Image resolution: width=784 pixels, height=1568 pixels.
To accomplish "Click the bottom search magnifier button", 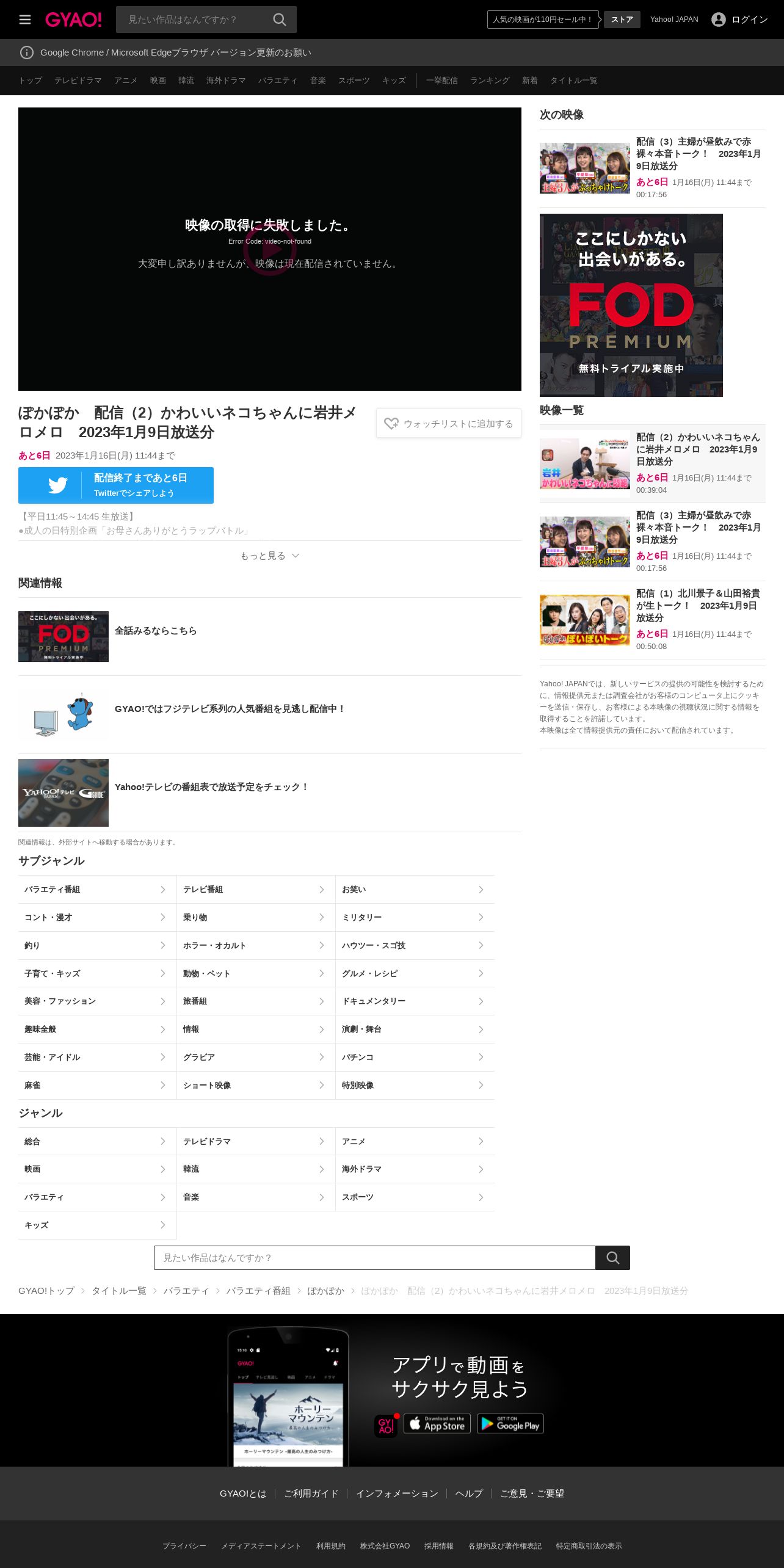I will 612,1258.
